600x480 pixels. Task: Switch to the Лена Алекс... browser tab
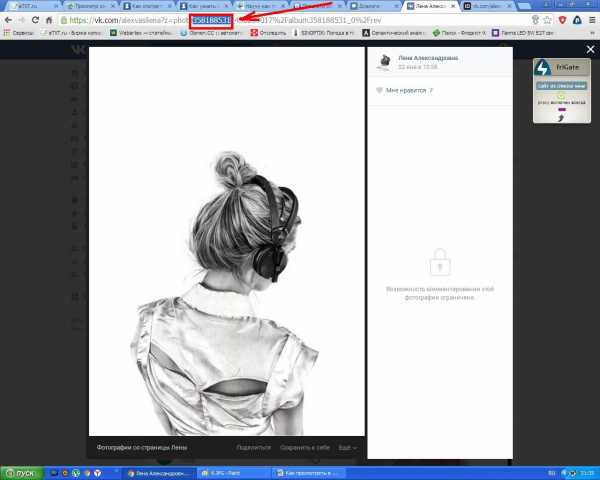(x=430, y=6)
